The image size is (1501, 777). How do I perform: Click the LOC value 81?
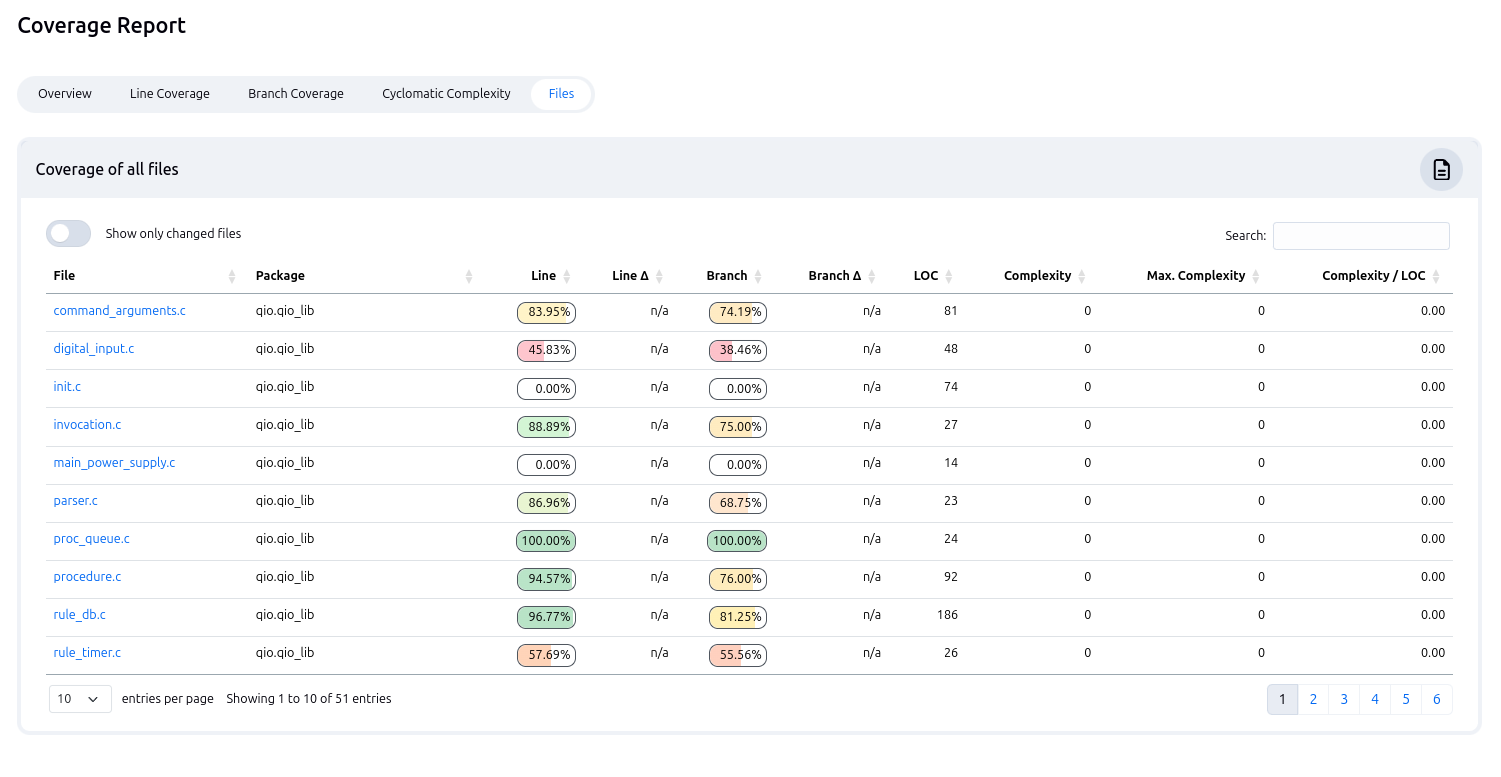pos(951,311)
